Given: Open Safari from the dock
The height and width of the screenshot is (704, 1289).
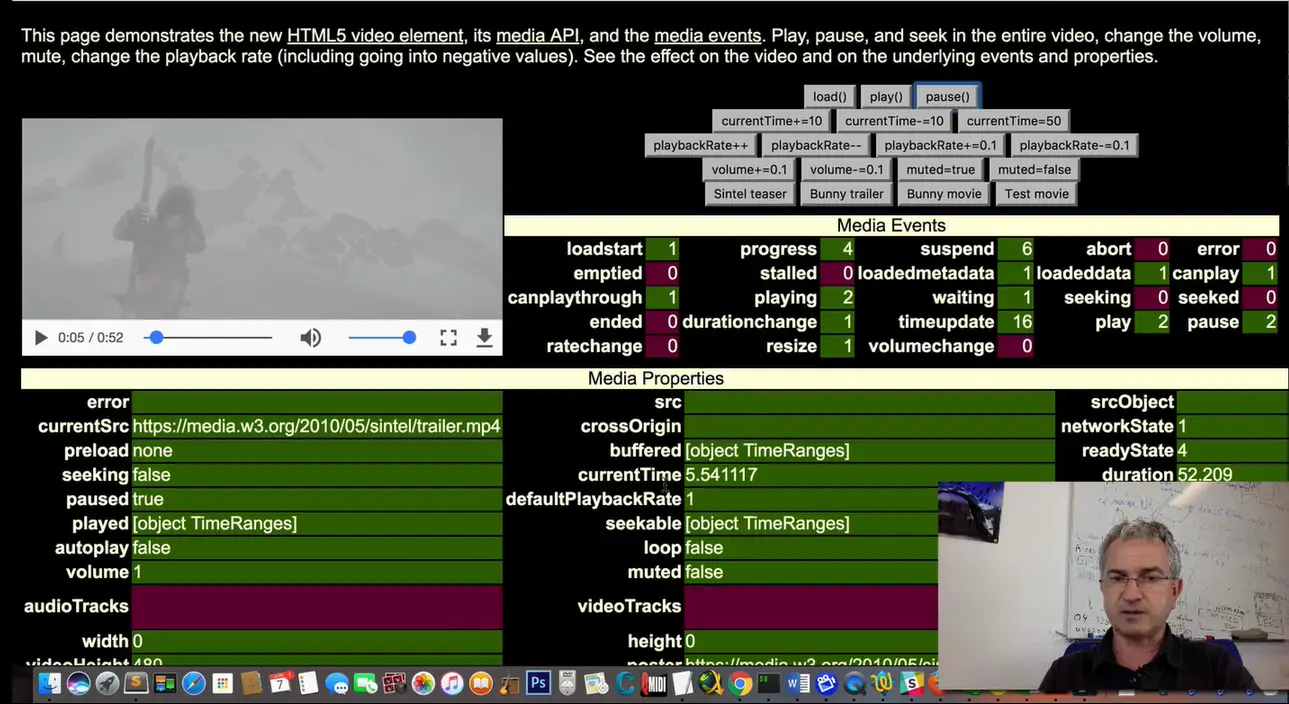Looking at the screenshot, I should (x=193, y=684).
